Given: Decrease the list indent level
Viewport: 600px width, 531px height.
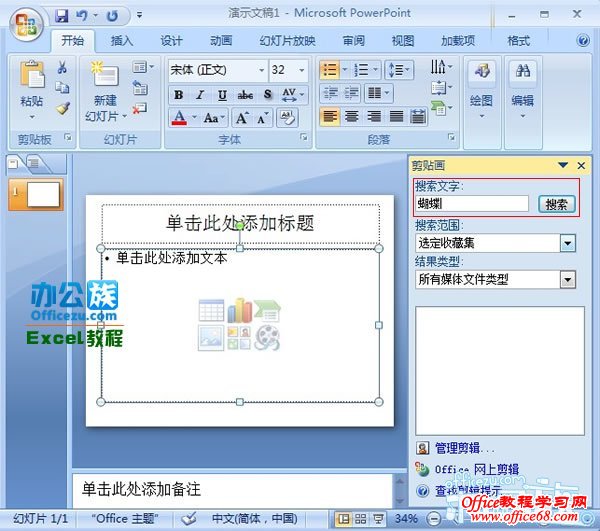Looking at the screenshot, I should pyautogui.click(x=330, y=93).
